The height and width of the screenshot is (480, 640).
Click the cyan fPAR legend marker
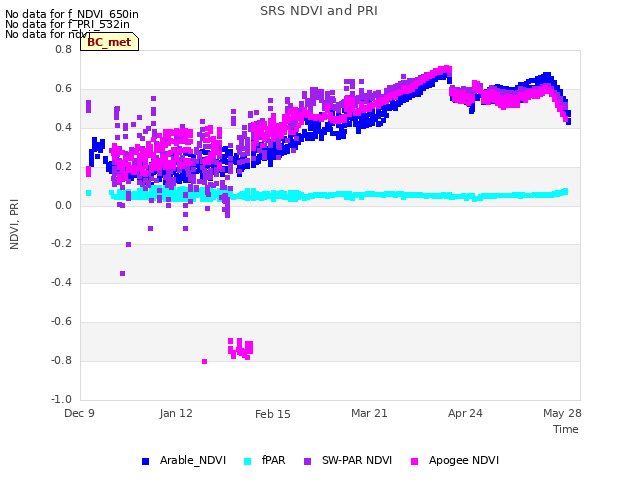point(247,461)
